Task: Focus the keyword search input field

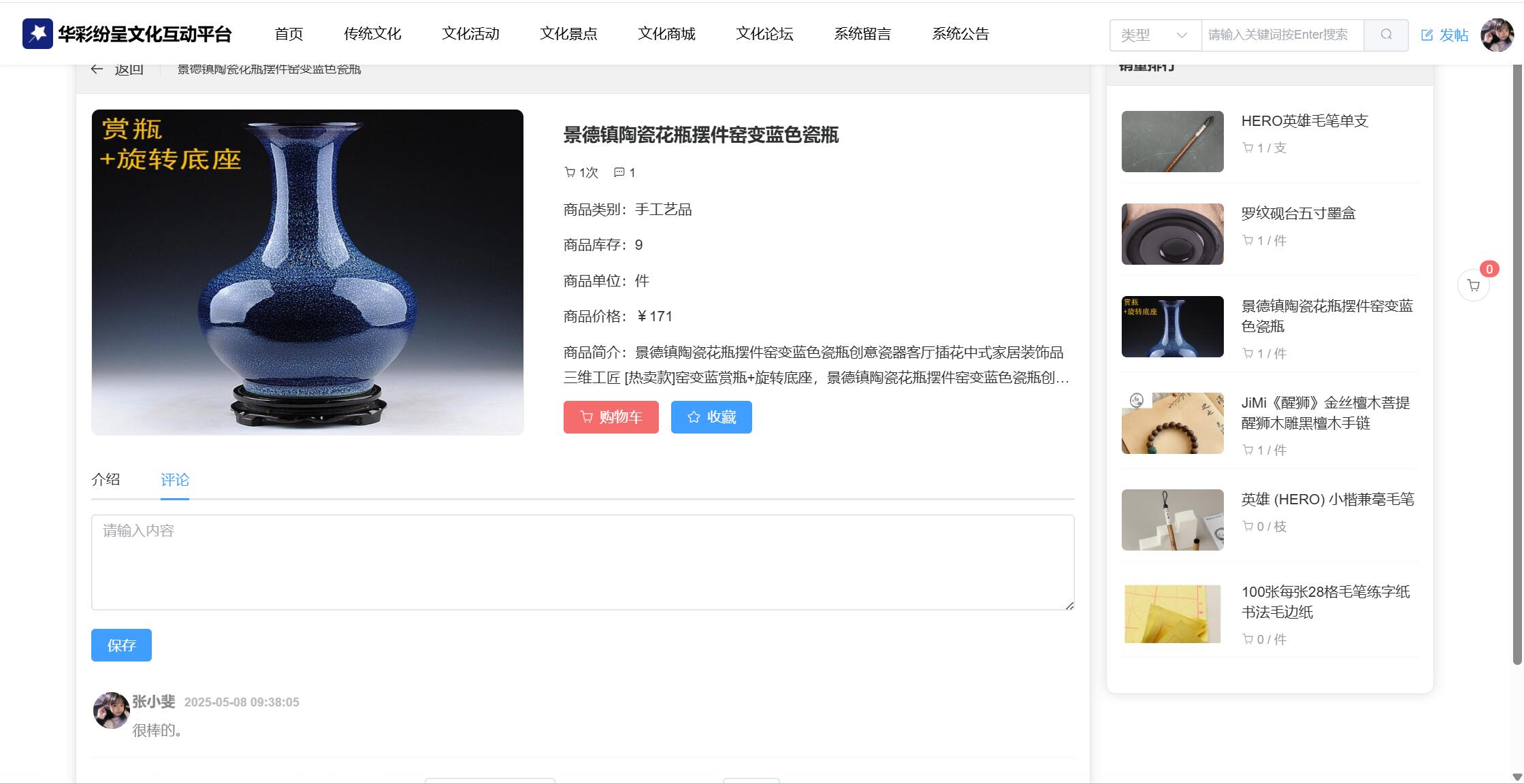Action: point(1282,35)
